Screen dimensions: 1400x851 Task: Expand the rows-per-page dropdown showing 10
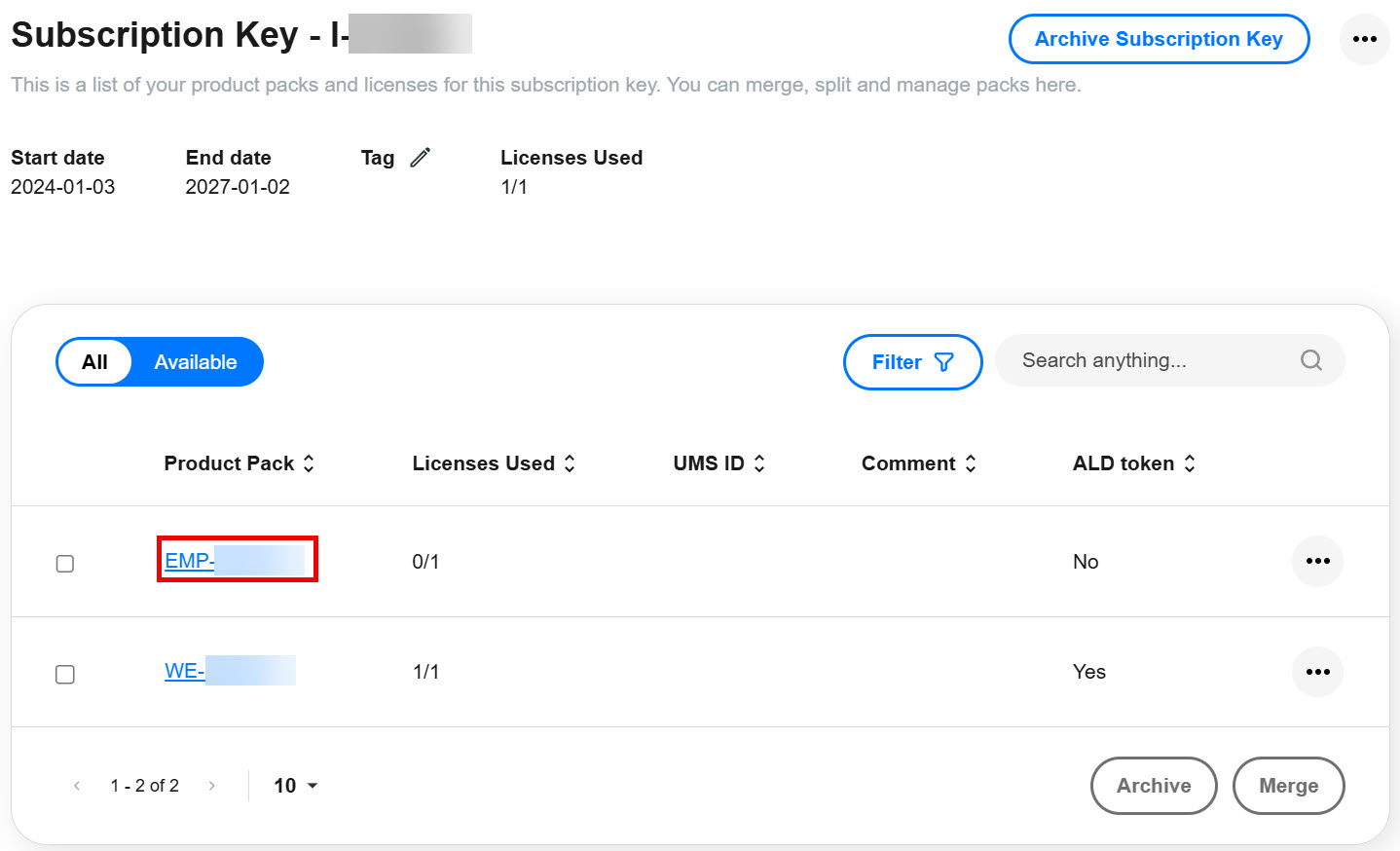click(x=296, y=786)
